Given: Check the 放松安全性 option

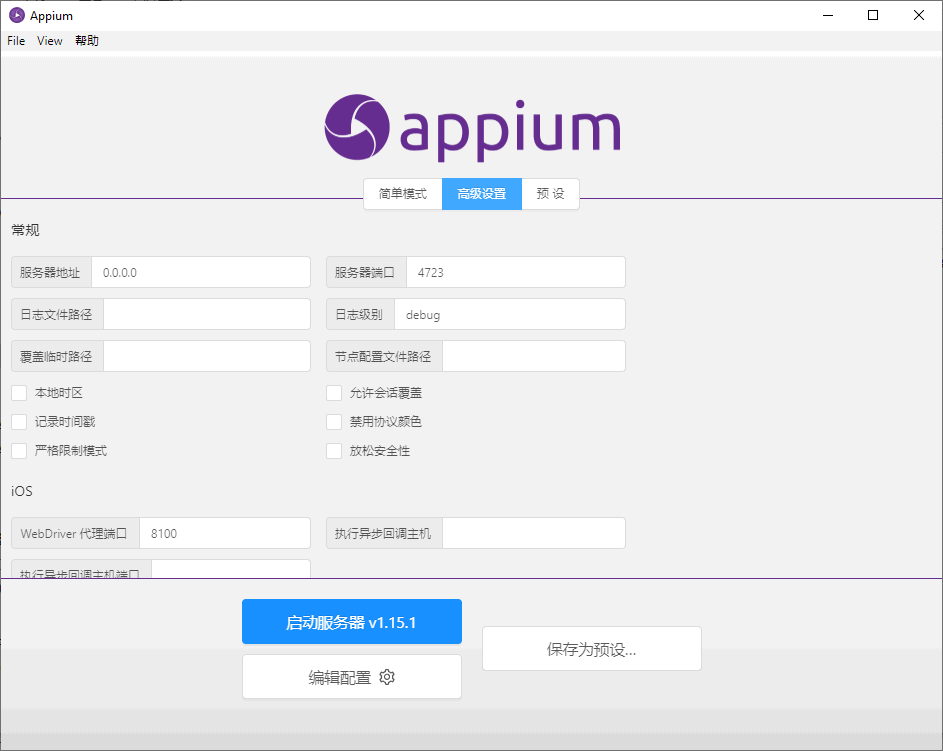Looking at the screenshot, I should (x=334, y=451).
